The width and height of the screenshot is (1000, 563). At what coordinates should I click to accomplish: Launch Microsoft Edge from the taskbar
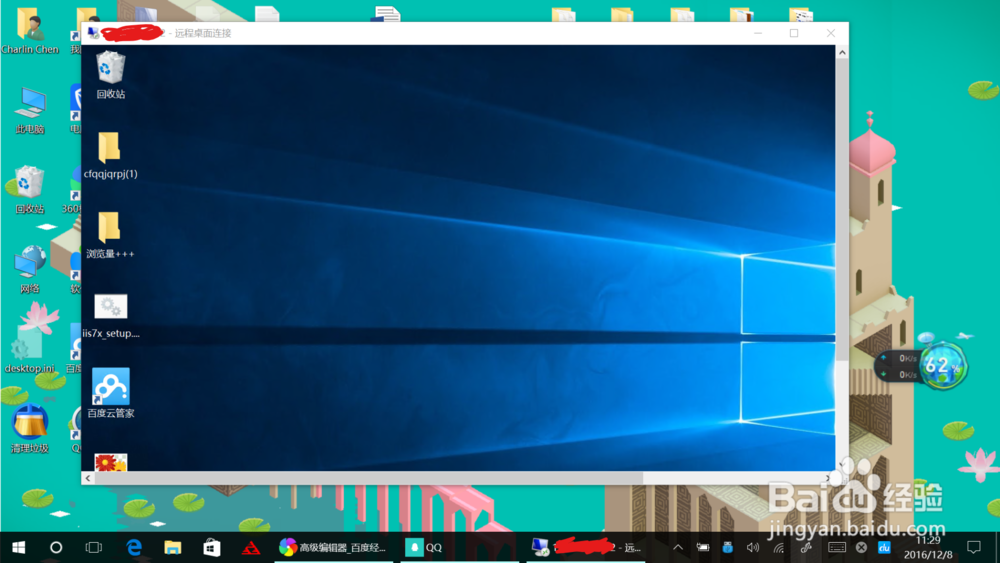pyautogui.click(x=134, y=547)
